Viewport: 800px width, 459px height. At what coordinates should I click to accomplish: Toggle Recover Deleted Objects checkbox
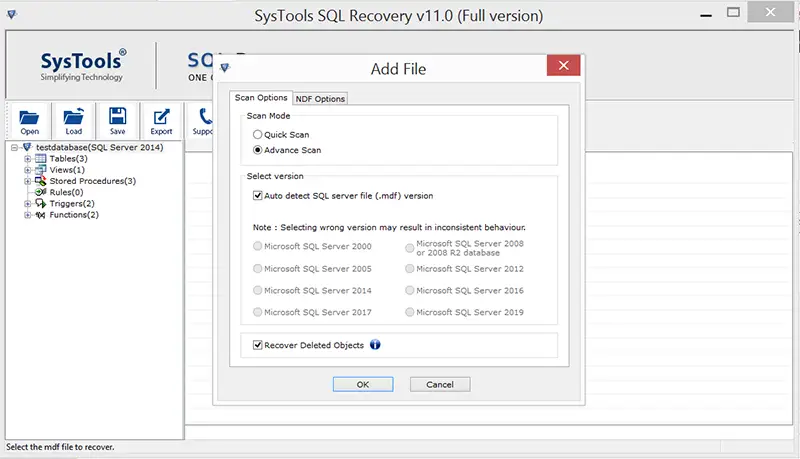[x=258, y=345]
